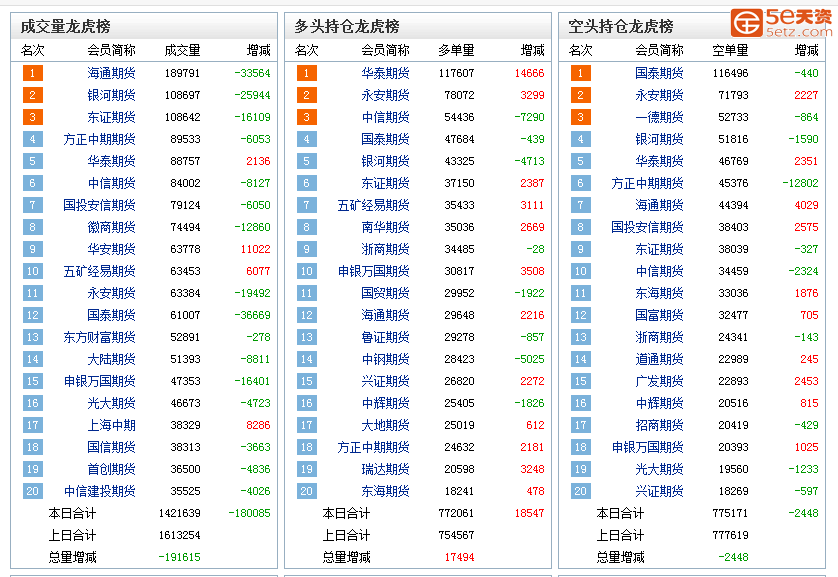The height and width of the screenshot is (577, 838).
Task: Select 东方财富期货 link
Action: tap(99, 337)
